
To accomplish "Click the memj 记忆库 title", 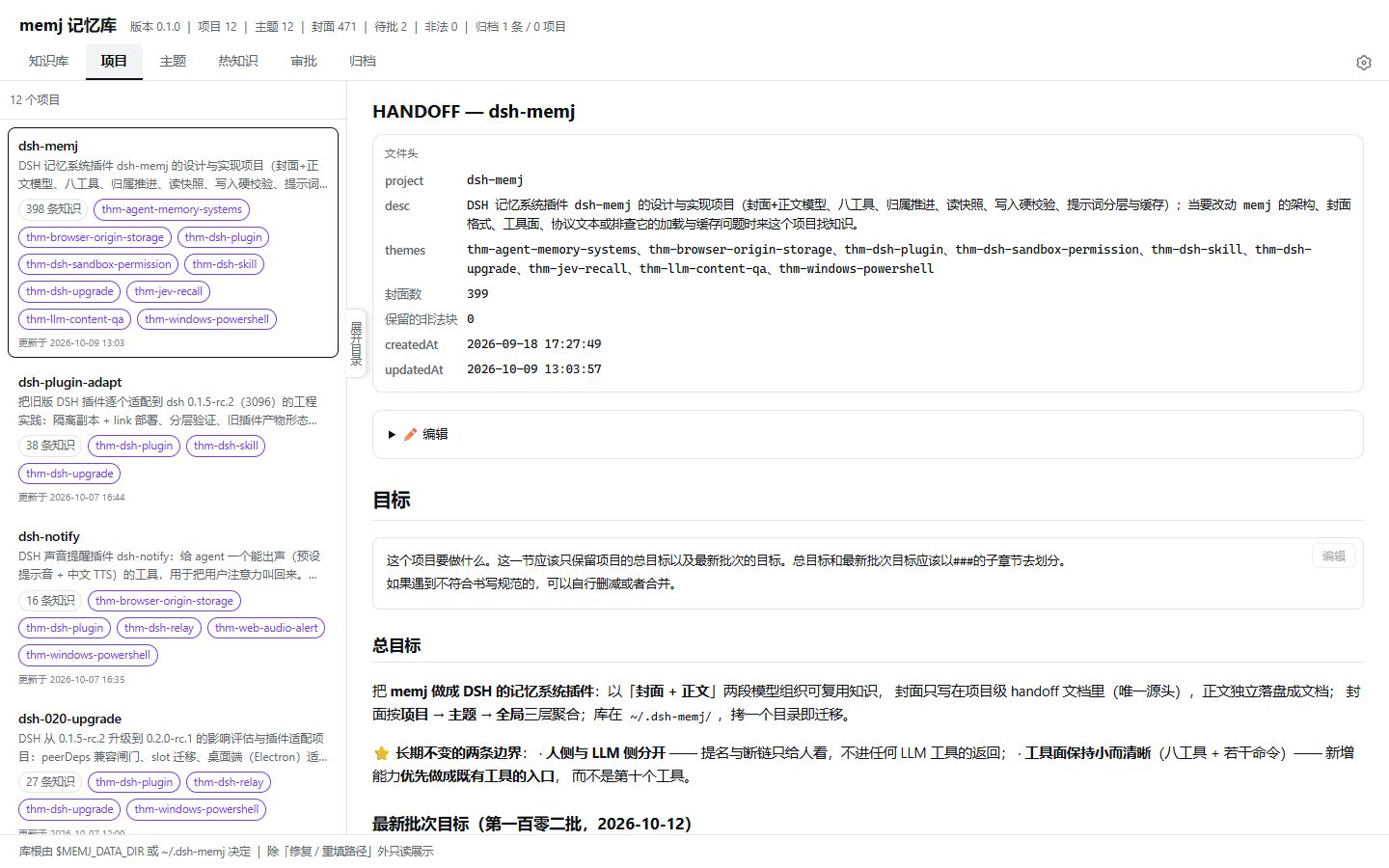I will [68, 25].
